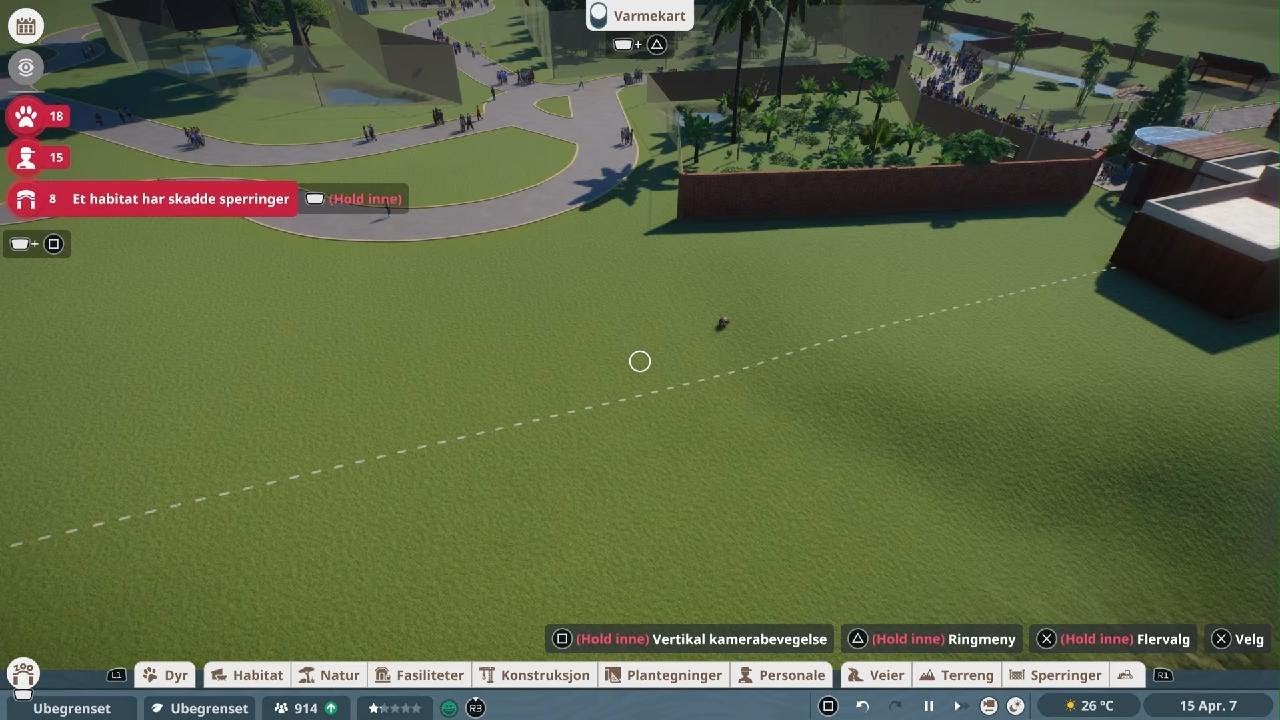This screenshot has height=720, width=1280.
Task: Fast forward the game speed
Action: pos(958,706)
